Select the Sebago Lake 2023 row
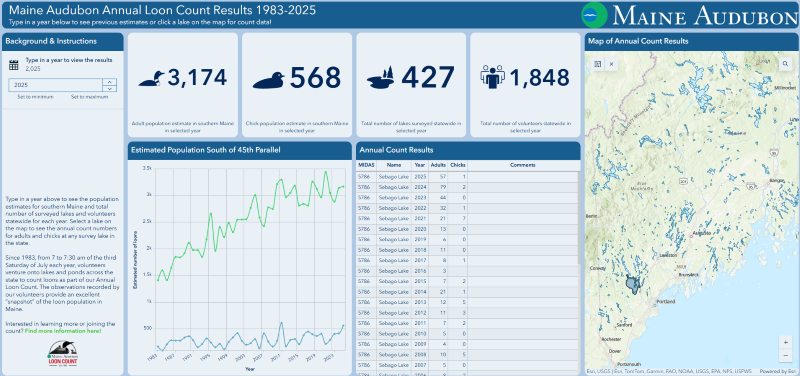Image resolution: width=800 pixels, height=376 pixels. tap(466, 197)
